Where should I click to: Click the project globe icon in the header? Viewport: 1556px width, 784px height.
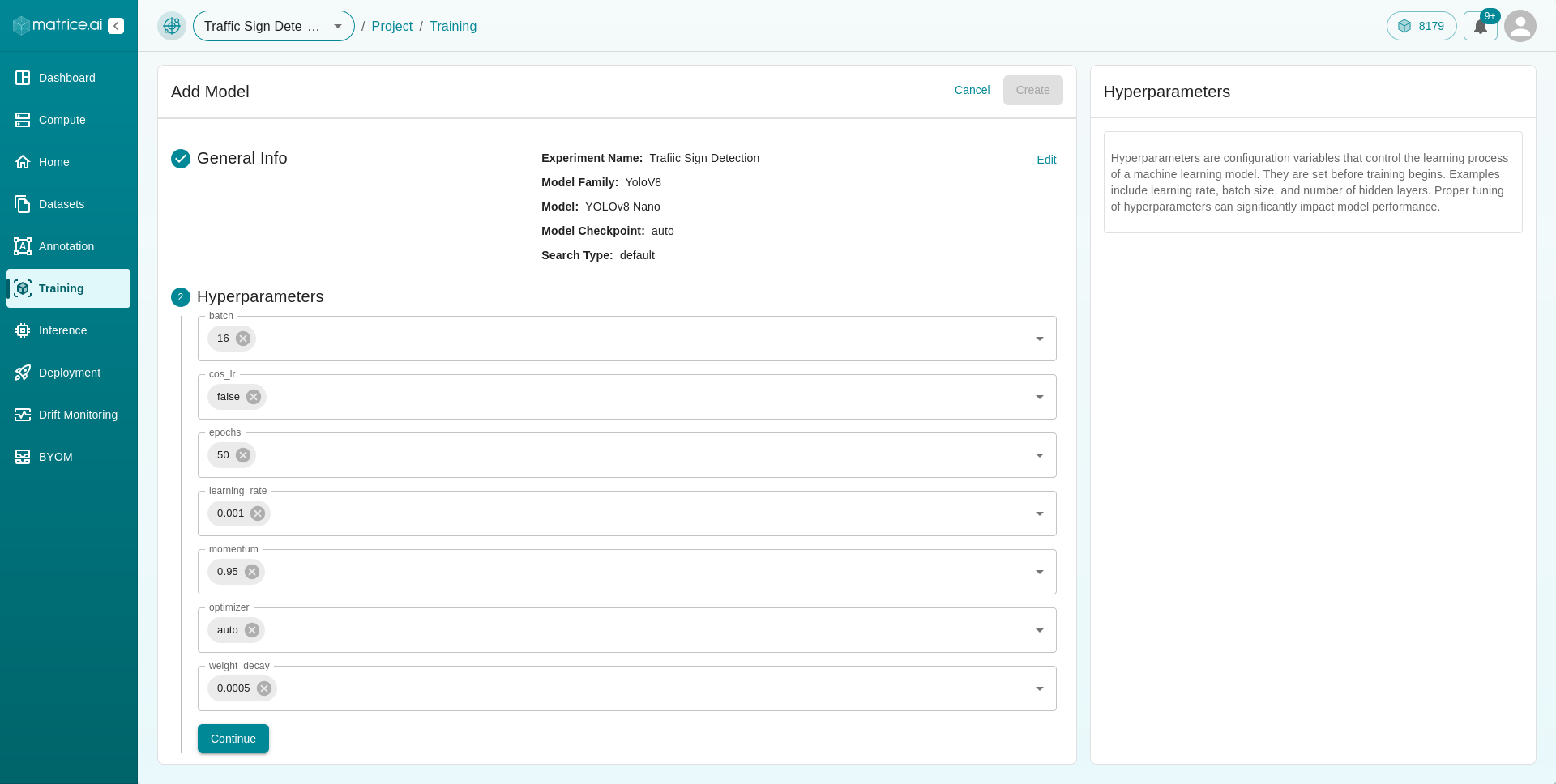[x=172, y=26]
